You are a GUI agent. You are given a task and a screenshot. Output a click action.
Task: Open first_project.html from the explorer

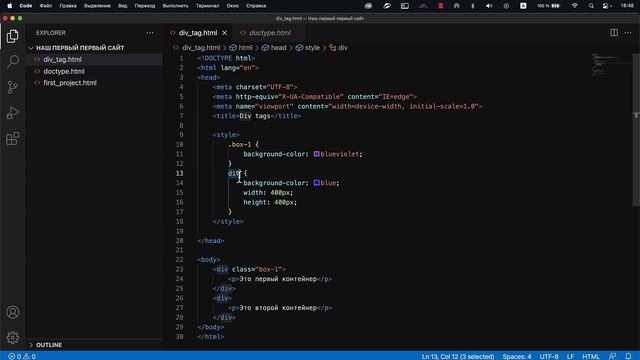coord(70,83)
